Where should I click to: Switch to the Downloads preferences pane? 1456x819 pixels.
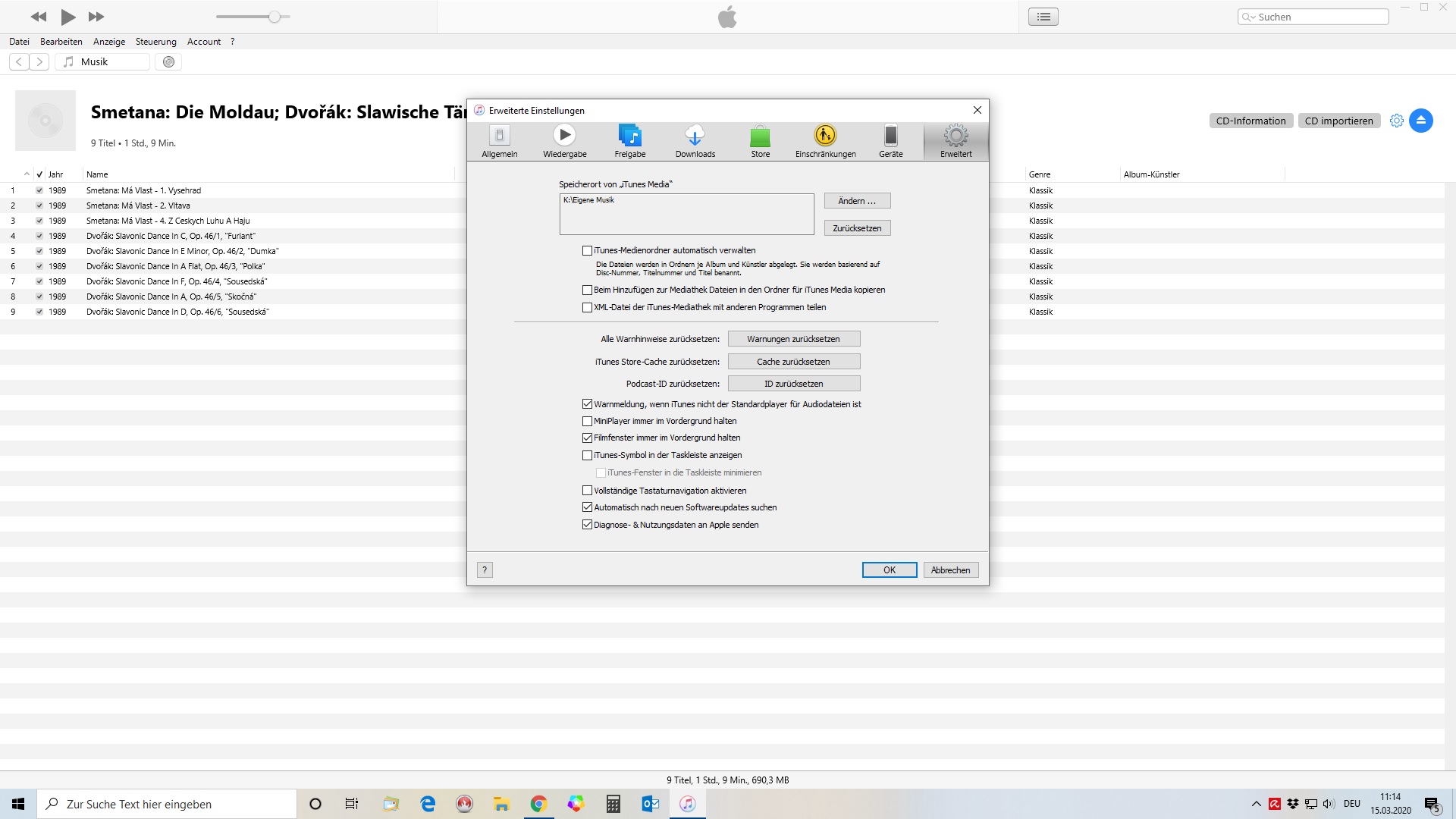coord(695,141)
